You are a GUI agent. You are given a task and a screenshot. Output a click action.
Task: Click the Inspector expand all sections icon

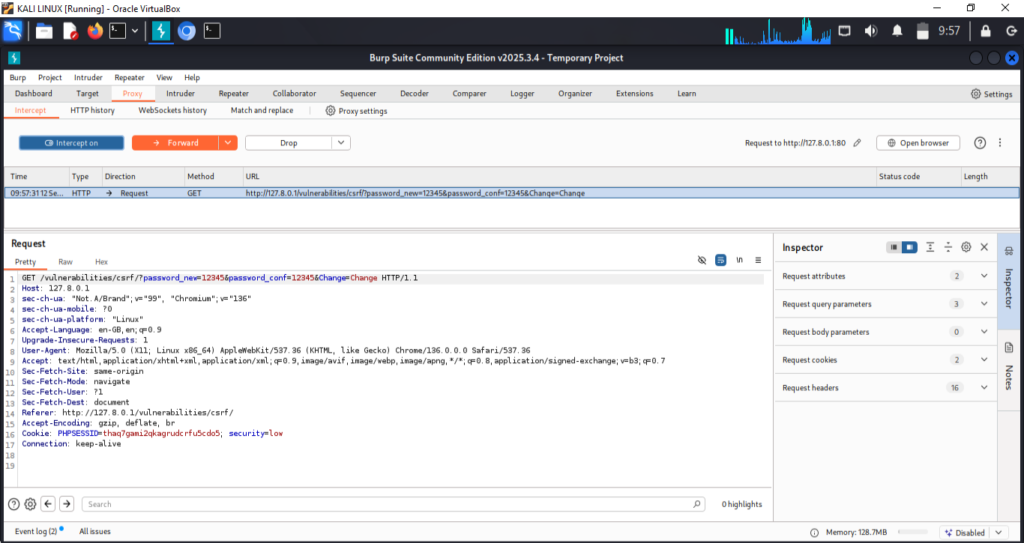(930, 247)
